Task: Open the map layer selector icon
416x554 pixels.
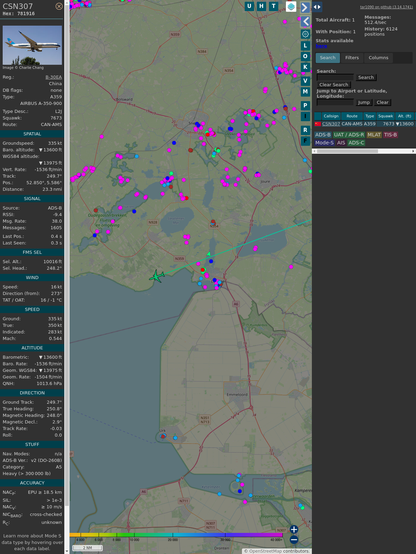Action: (x=291, y=6)
